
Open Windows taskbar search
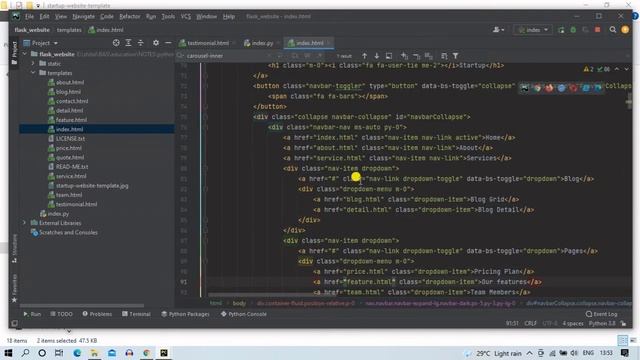tap(25, 353)
